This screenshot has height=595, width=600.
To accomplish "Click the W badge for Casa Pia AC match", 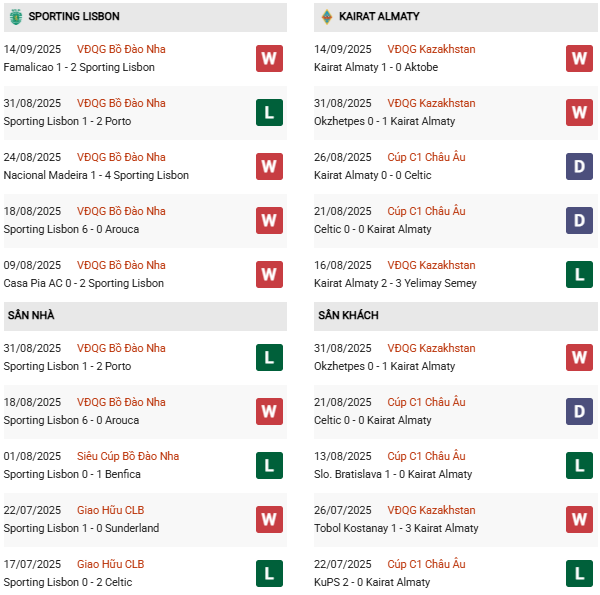I will (269, 274).
